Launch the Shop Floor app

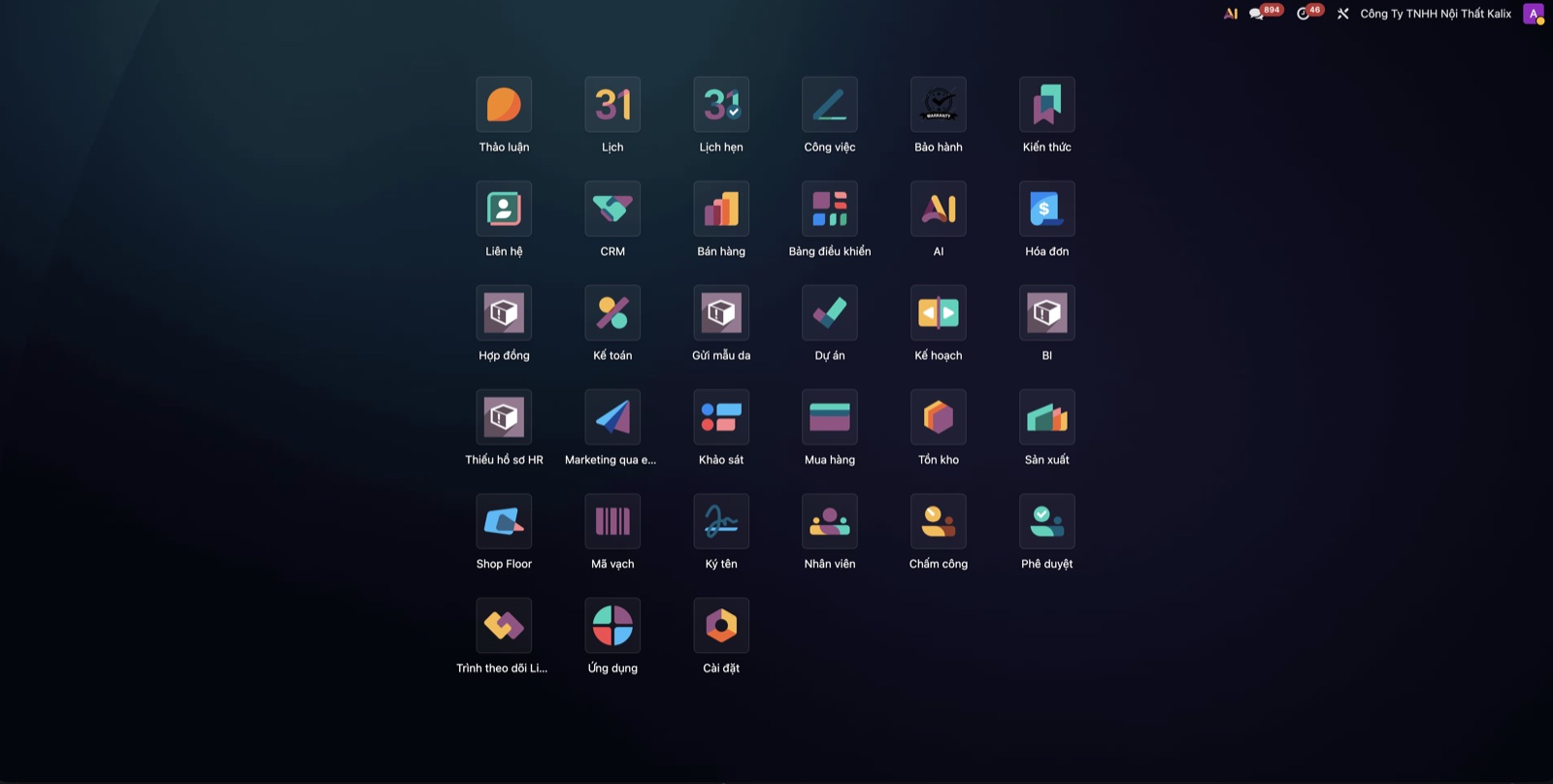504,521
